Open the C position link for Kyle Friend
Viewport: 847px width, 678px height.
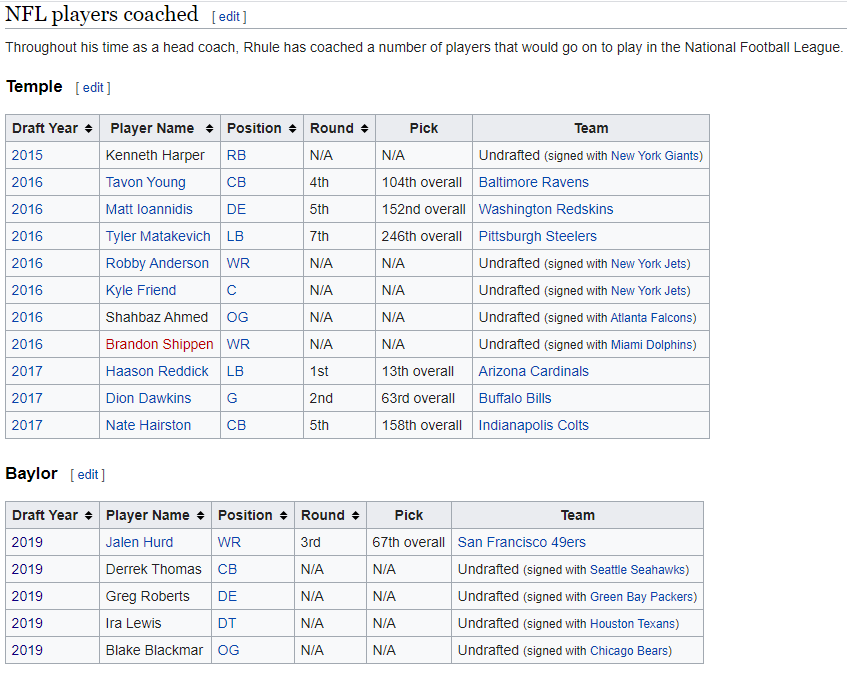[x=231, y=291]
